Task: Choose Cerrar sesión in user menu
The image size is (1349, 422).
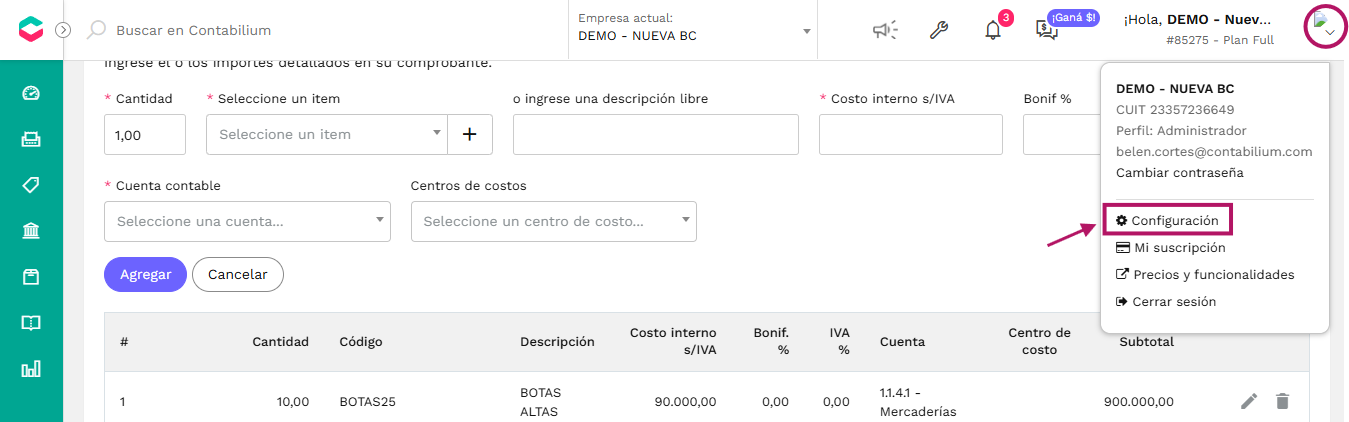Action: 1166,301
